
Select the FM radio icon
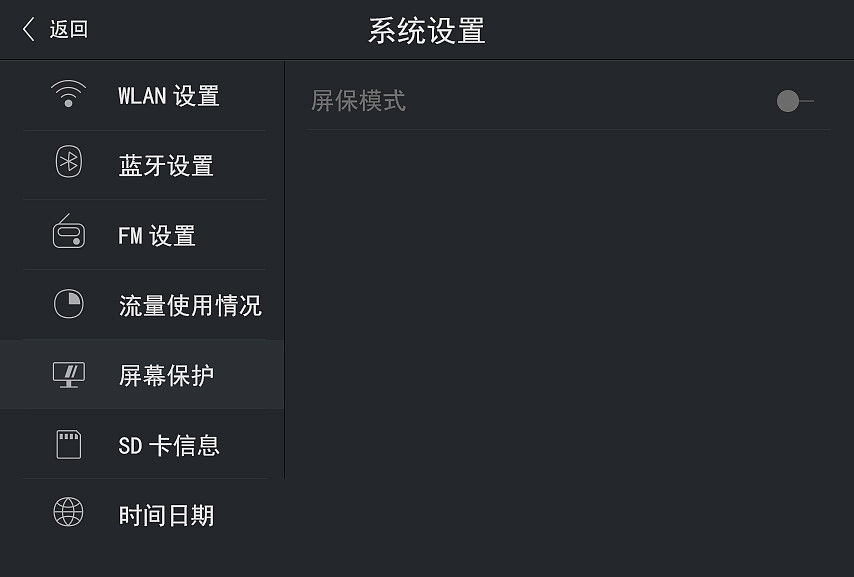click(67, 235)
